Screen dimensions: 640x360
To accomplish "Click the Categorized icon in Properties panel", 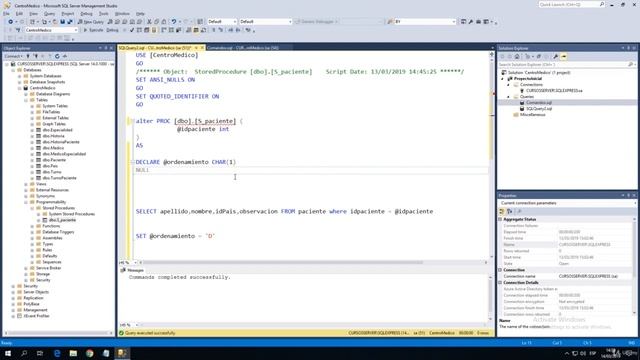I will pyautogui.click(x=502, y=211).
